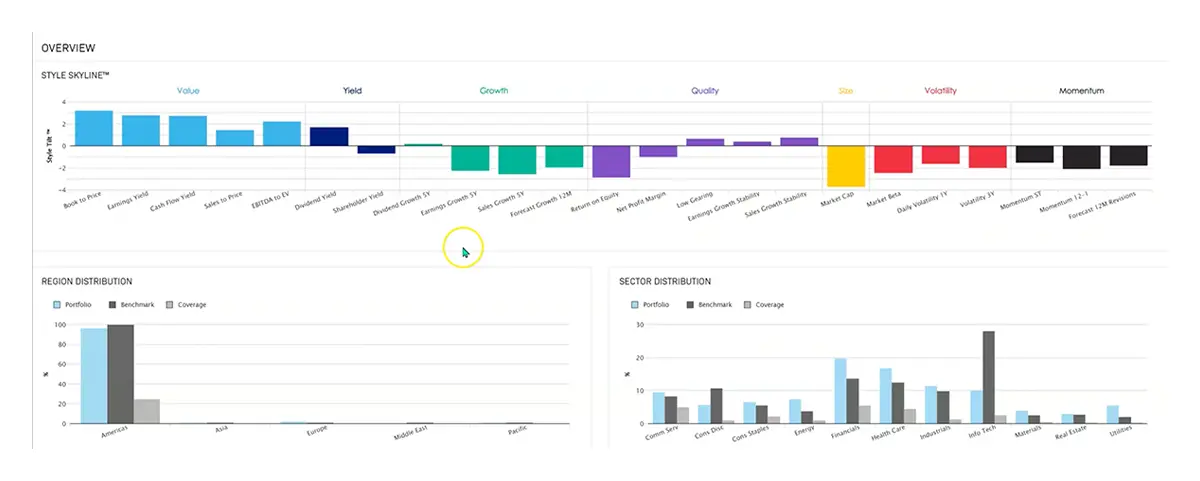Select the Book to Price bar
1200x481 pixels.
[94, 128]
